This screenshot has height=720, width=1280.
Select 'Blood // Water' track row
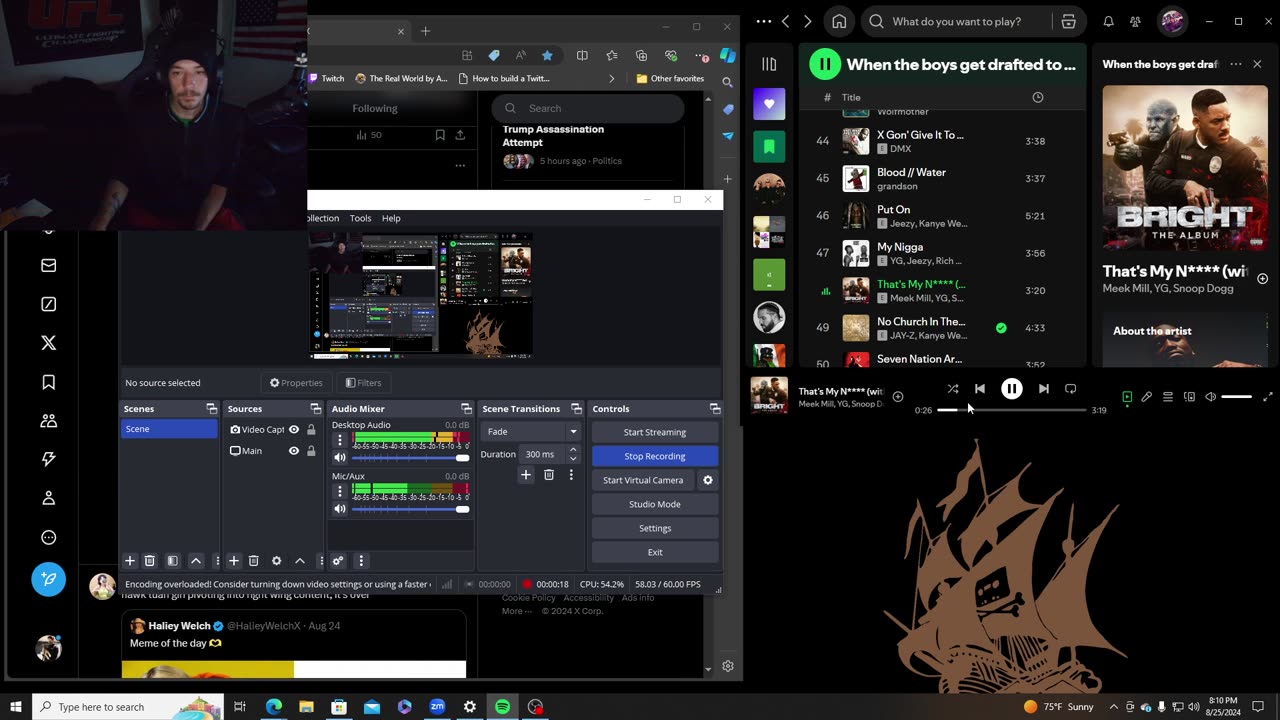[x=940, y=178]
